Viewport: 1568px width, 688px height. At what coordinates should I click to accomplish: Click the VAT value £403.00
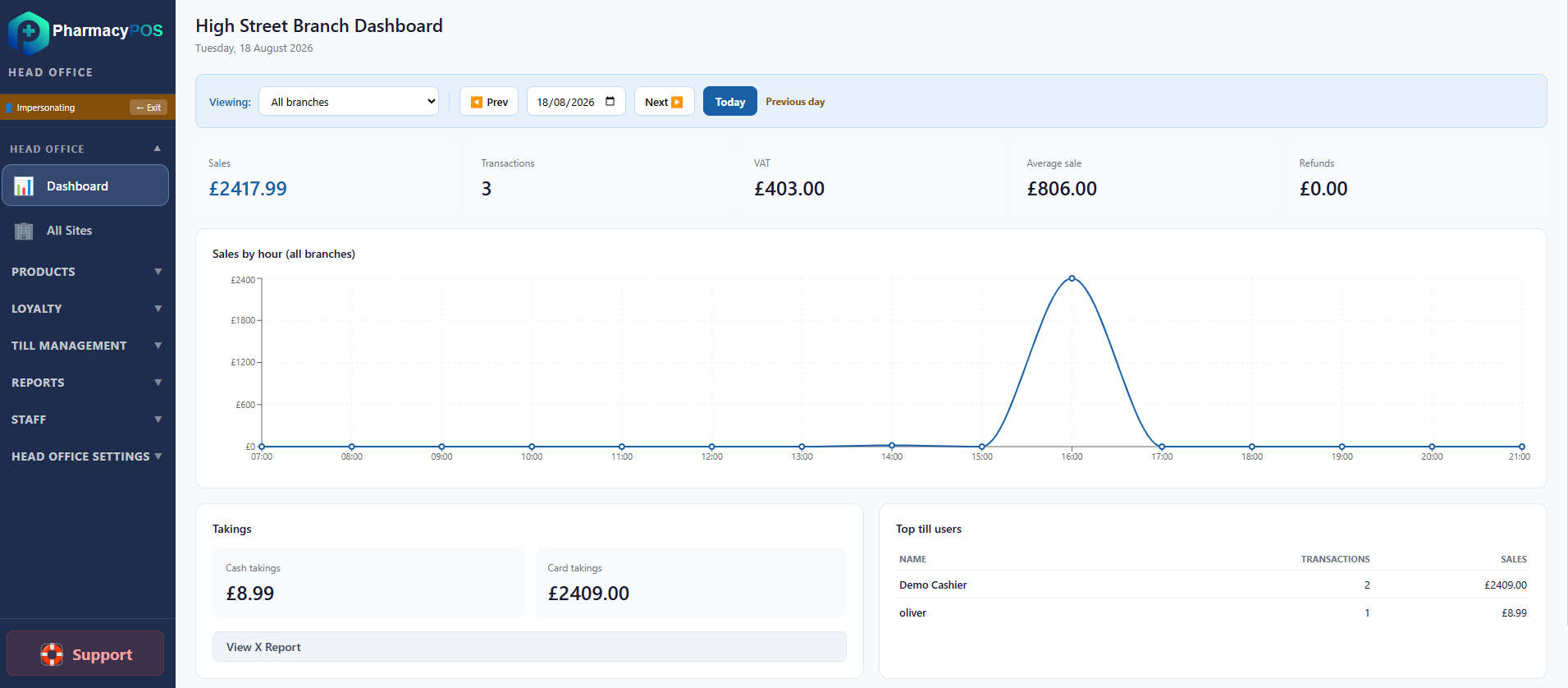pyautogui.click(x=789, y=189)
